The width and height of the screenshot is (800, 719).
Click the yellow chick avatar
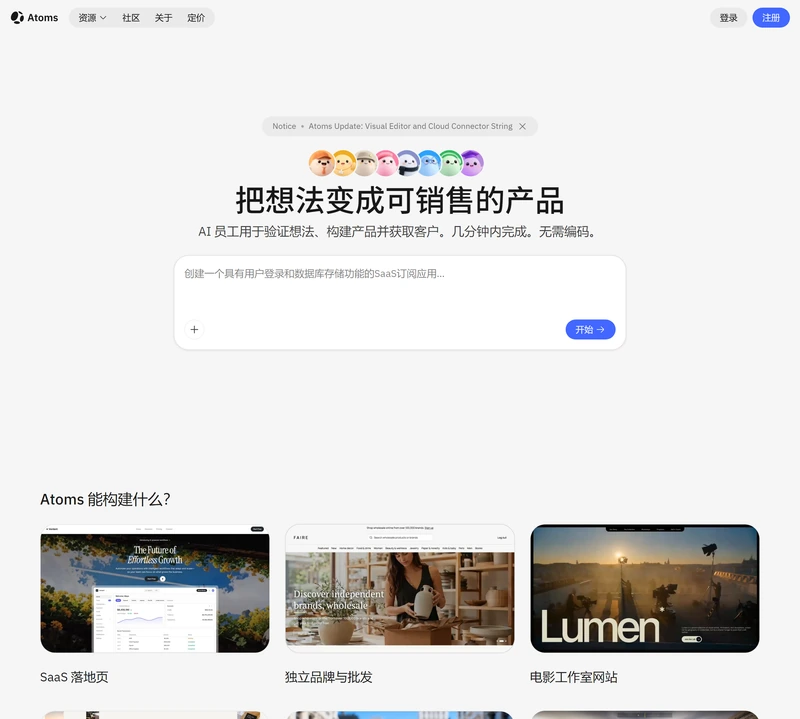344,163
